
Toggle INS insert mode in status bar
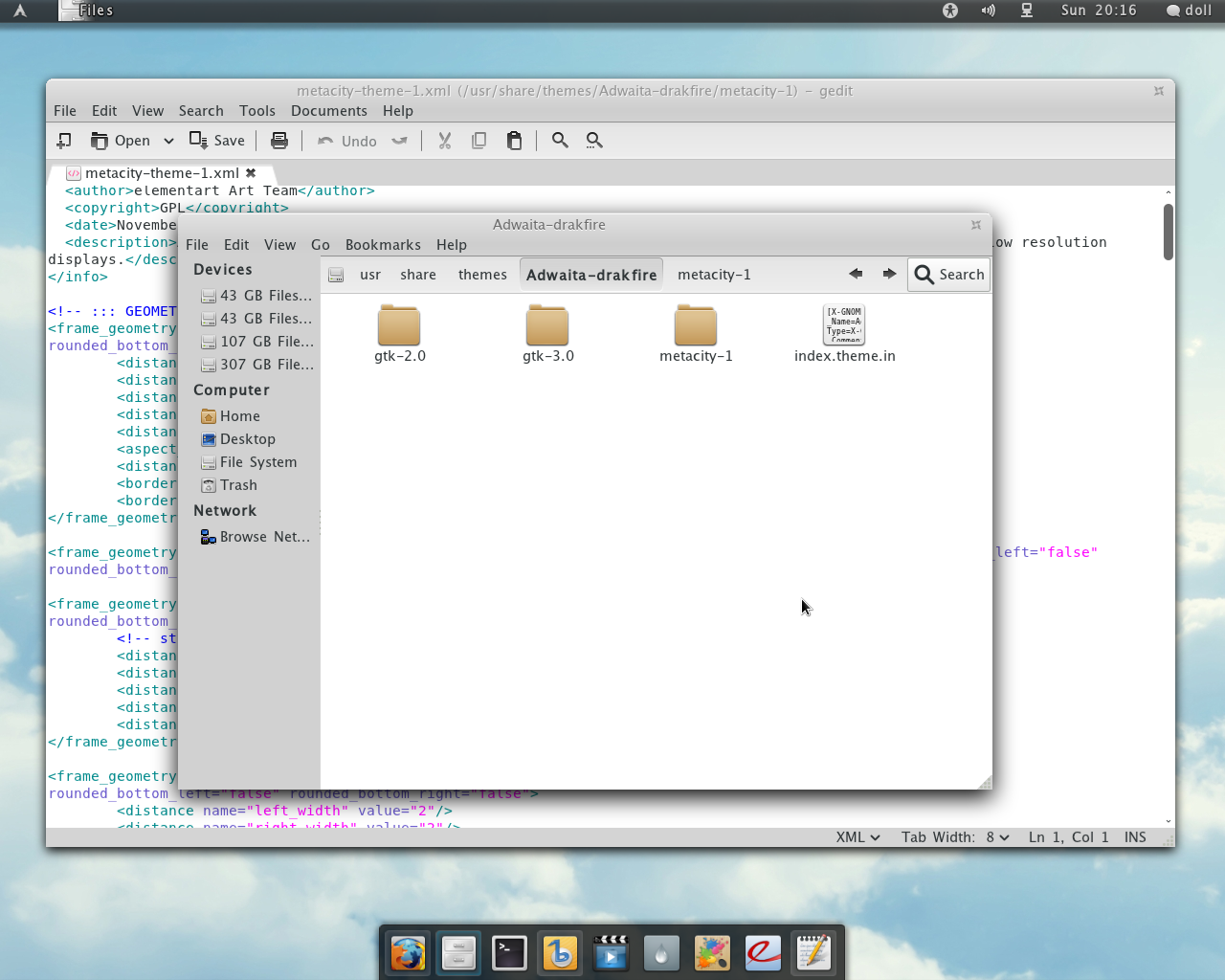1135,837
